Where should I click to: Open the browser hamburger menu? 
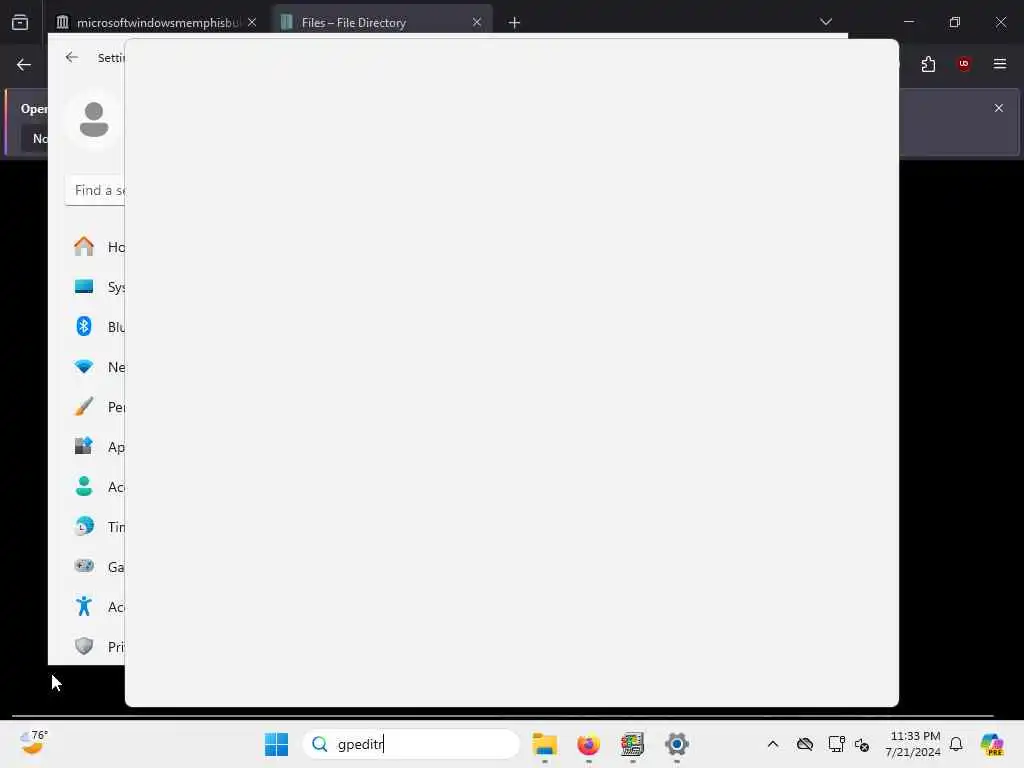[x=1000, y=64]
